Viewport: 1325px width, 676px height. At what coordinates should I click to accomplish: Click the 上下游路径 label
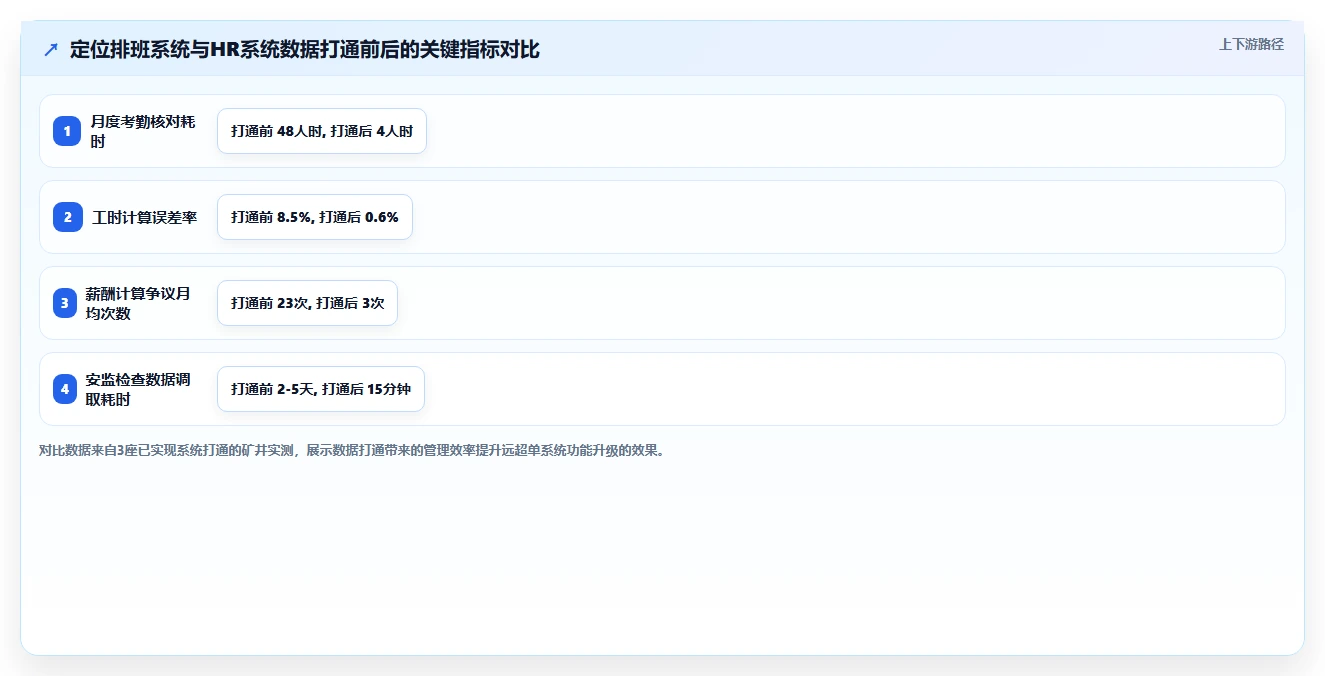[1251, 44]
